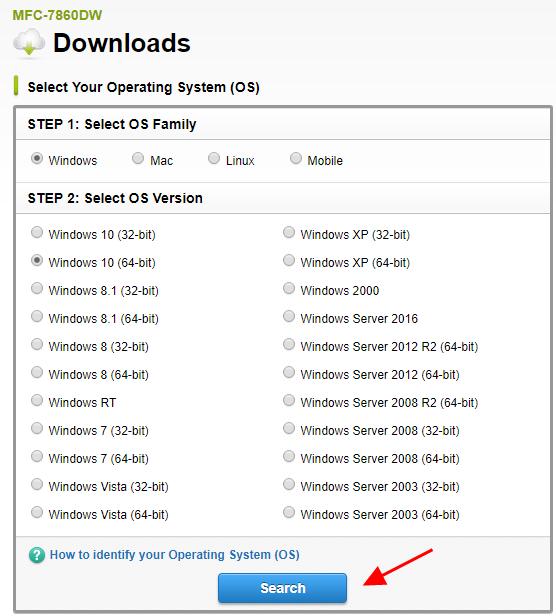Open How to identify your Operating System link
The height and width of the screenshot is (616, 556).
174,555
